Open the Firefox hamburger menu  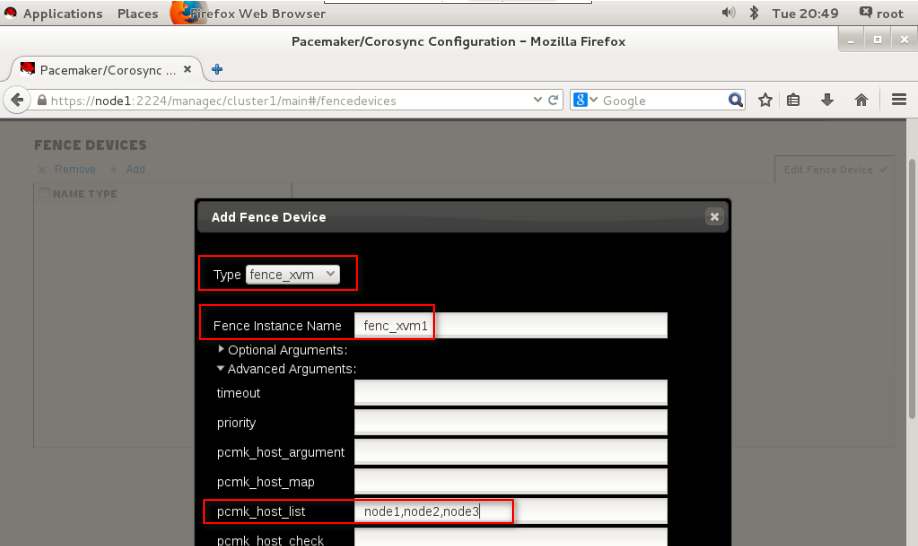tap(899, 99)
